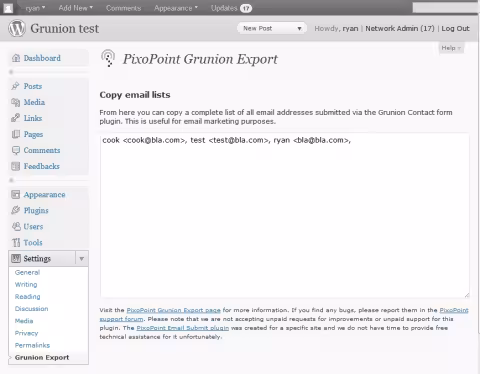Click the ryan profile link after Howdy
480x374 pixels.
click(350, 28)
